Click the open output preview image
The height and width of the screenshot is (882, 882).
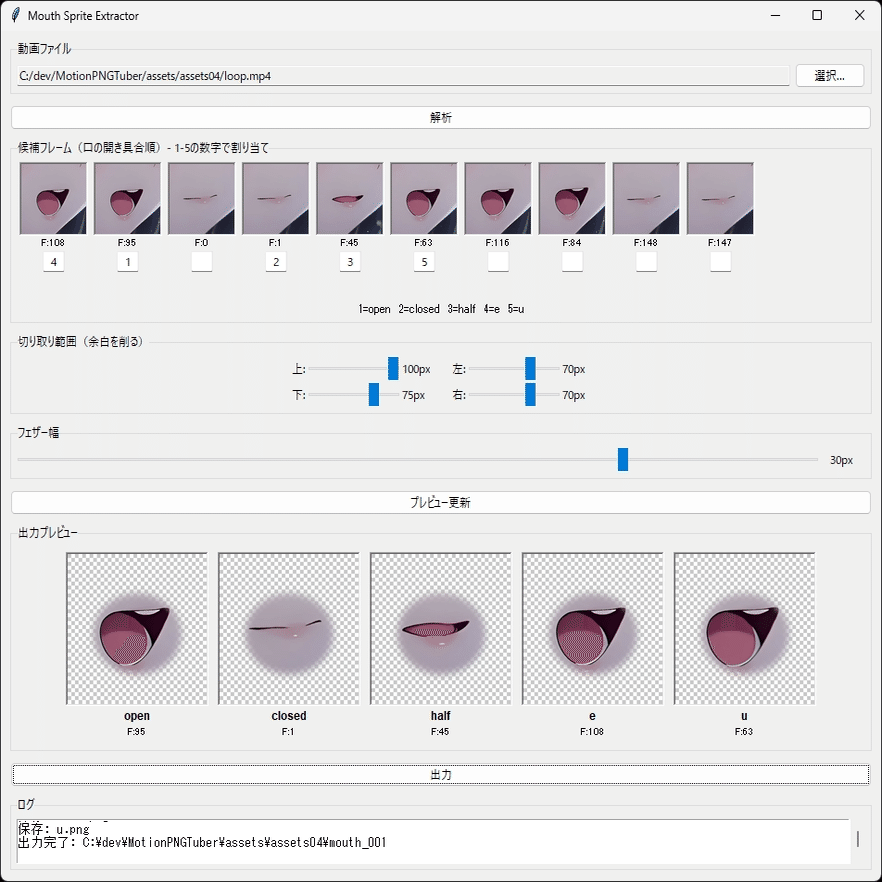pyautogui.click(x=137, y=628)
